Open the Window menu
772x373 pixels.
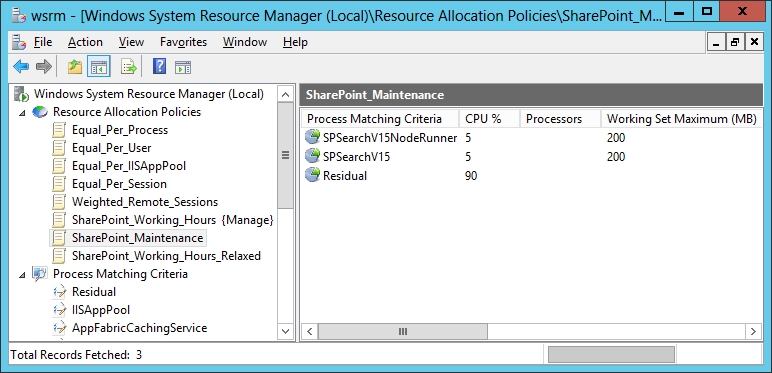245,42
